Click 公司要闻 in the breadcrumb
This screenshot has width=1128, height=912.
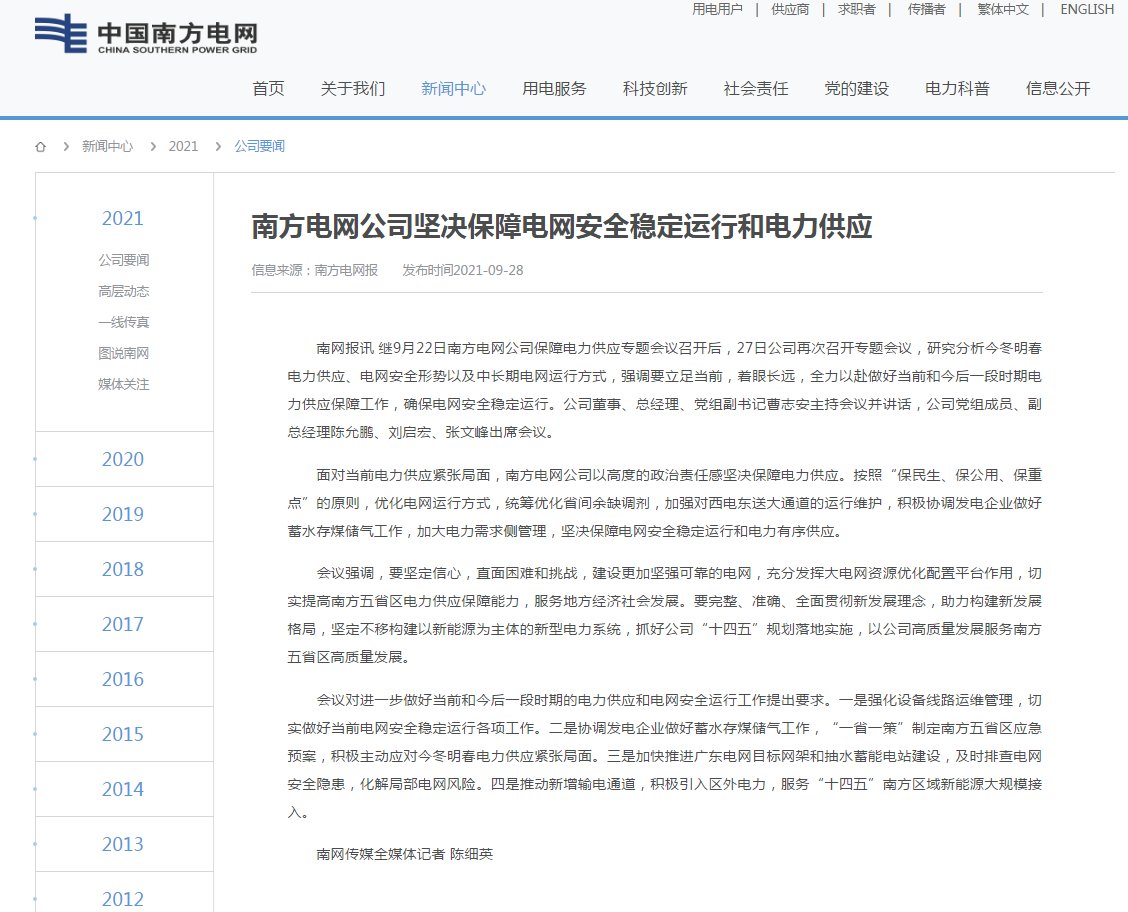click(x=260, y=146)
